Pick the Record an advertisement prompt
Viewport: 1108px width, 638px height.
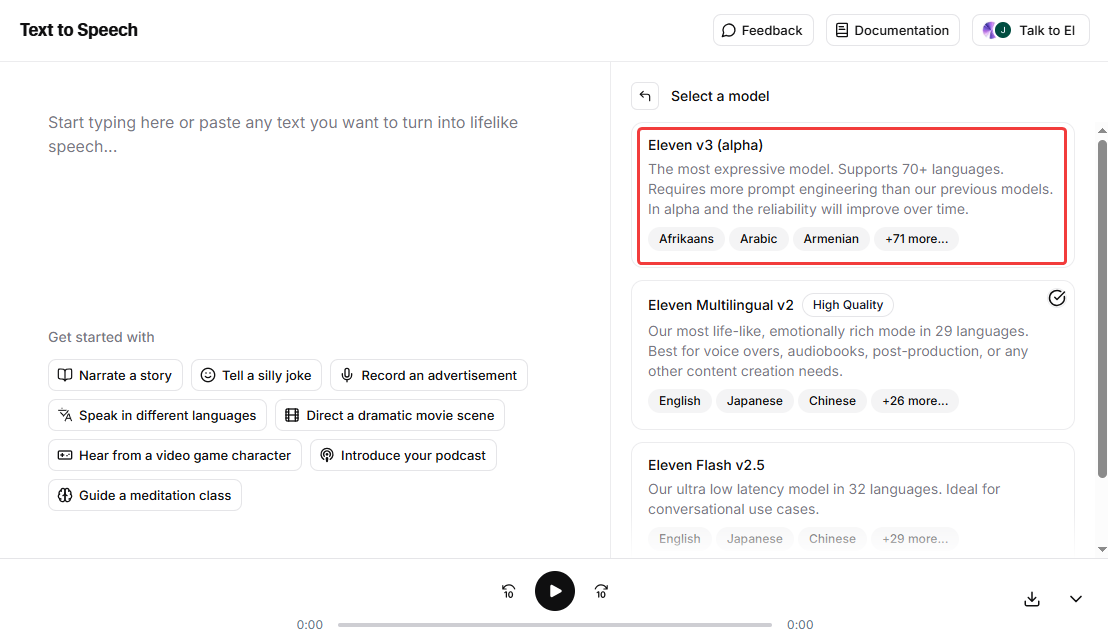[x=428, y=375]
